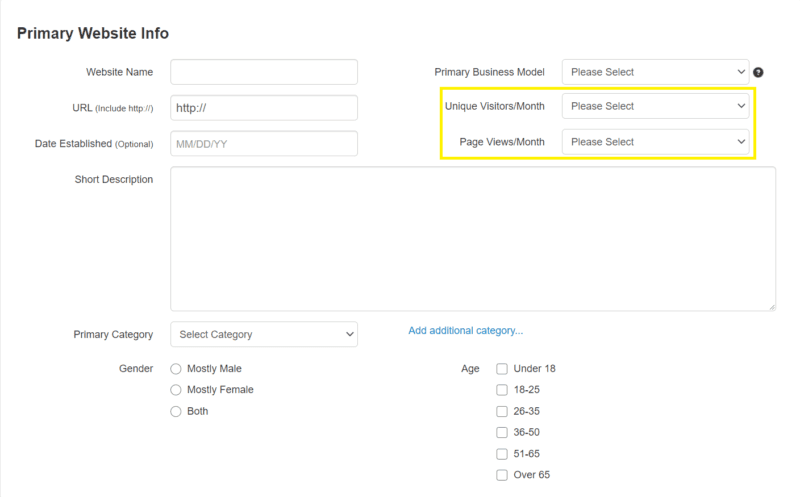Click the help icon beside Primary Business Model
This screenshot has width=800, height=497.
[x=758, y=72]
